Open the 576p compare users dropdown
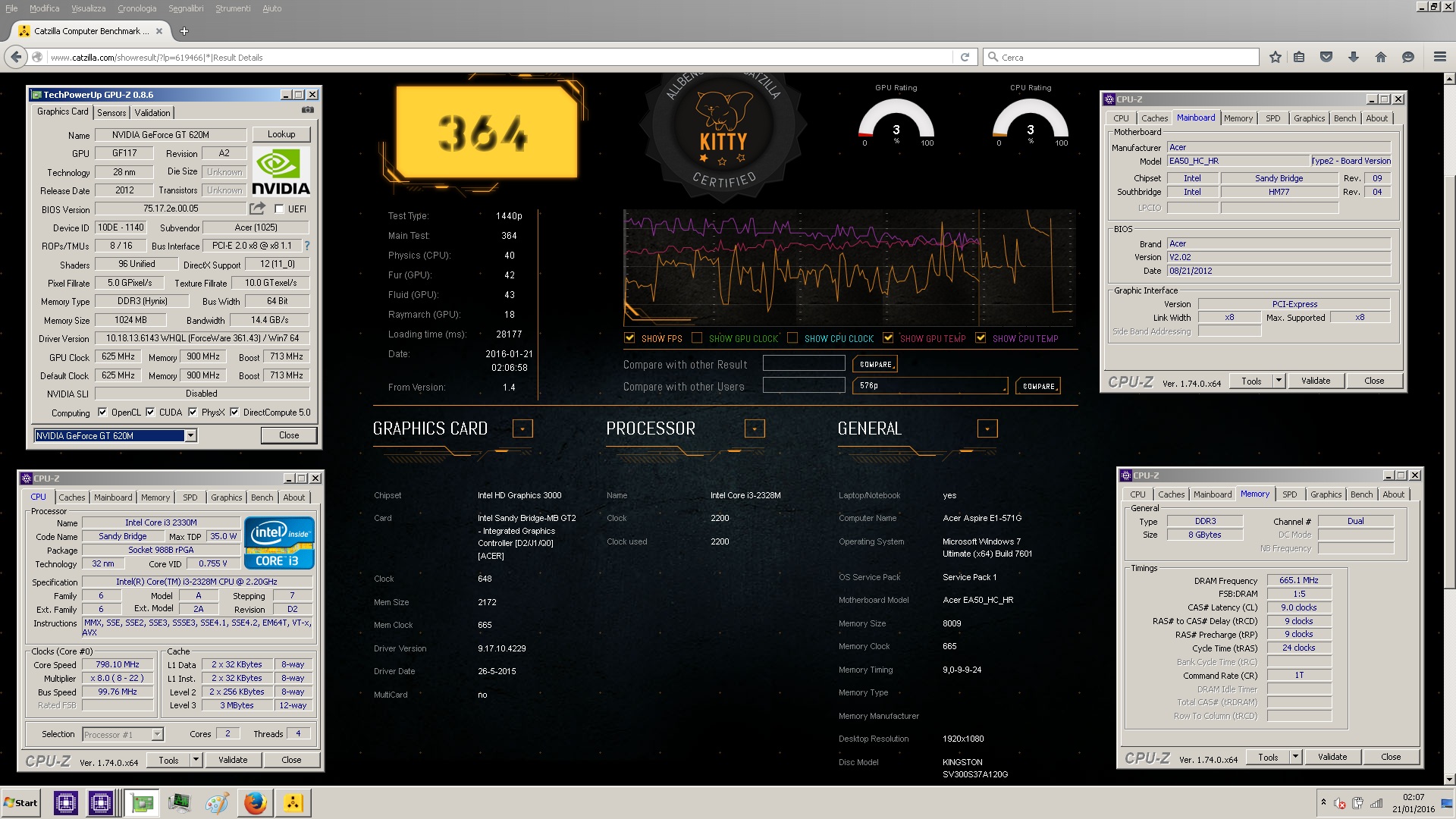Image resolution: width=1456 pixels, height=819 pixels. (930, 386)
